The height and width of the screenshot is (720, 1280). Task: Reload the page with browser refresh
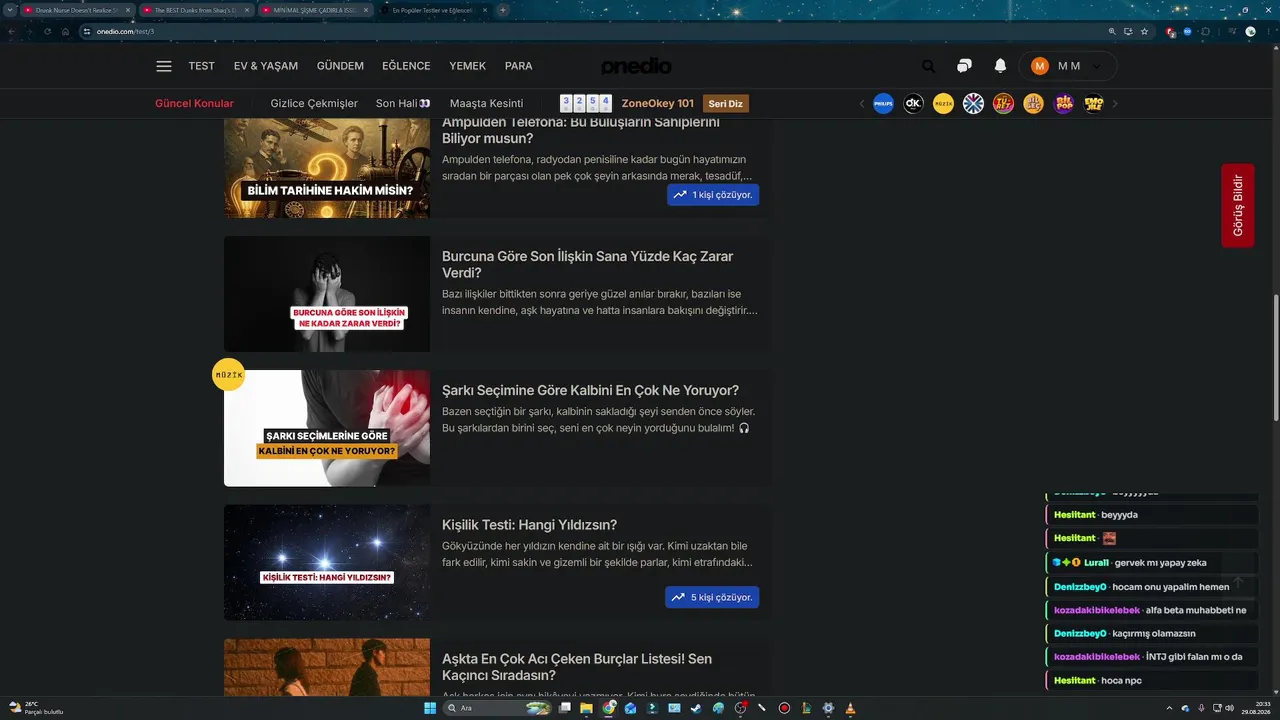pyautogui.click(x=47, y=31)
